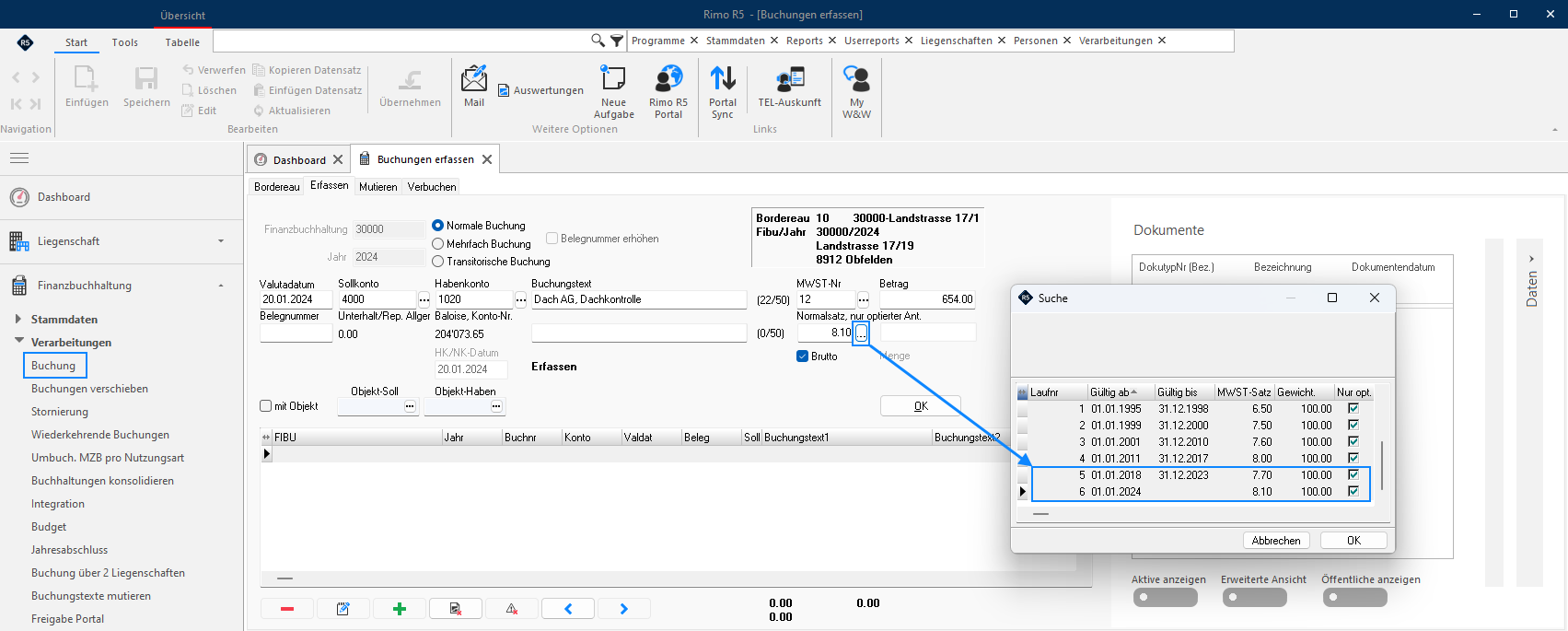Select Normale Buchung radio button

(438, 226)
